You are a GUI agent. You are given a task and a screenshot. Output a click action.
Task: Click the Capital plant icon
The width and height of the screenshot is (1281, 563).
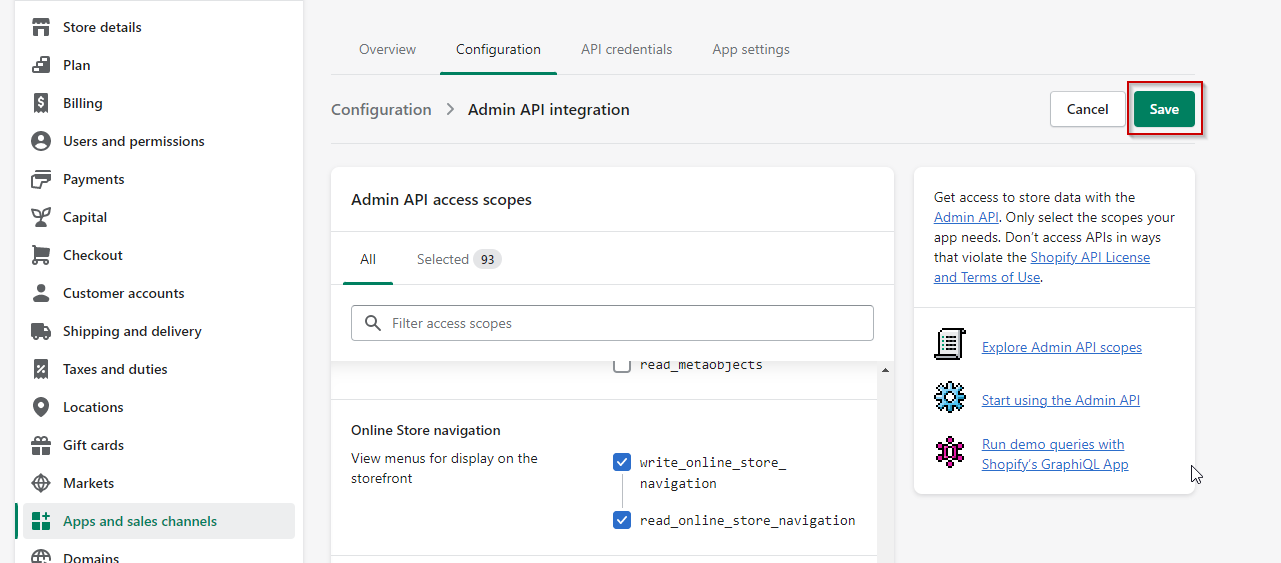click(x=41, y=217)
